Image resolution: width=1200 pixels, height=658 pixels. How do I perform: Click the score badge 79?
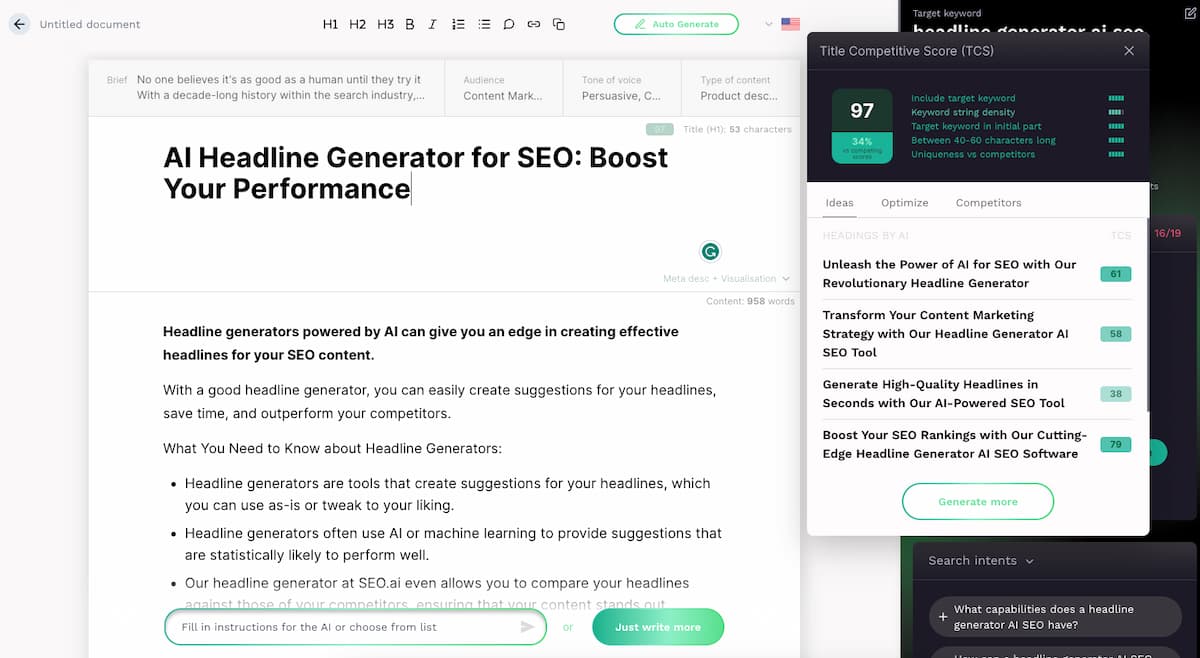tap(1115, 444)
